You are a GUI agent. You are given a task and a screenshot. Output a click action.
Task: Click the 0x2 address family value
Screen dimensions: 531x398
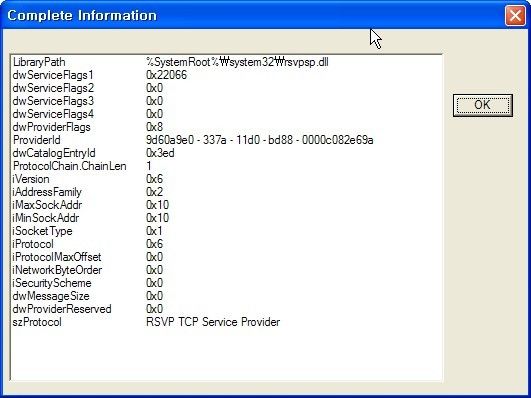click(154, 192)
